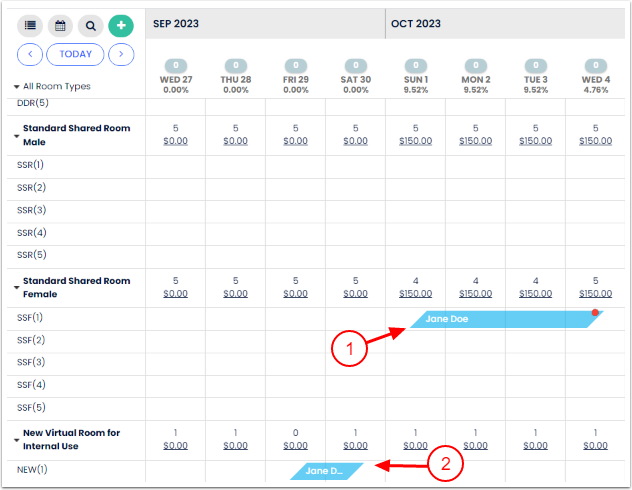Select the SSF(4) room row label
The image size is (632, 490).
tap(32, 385)
